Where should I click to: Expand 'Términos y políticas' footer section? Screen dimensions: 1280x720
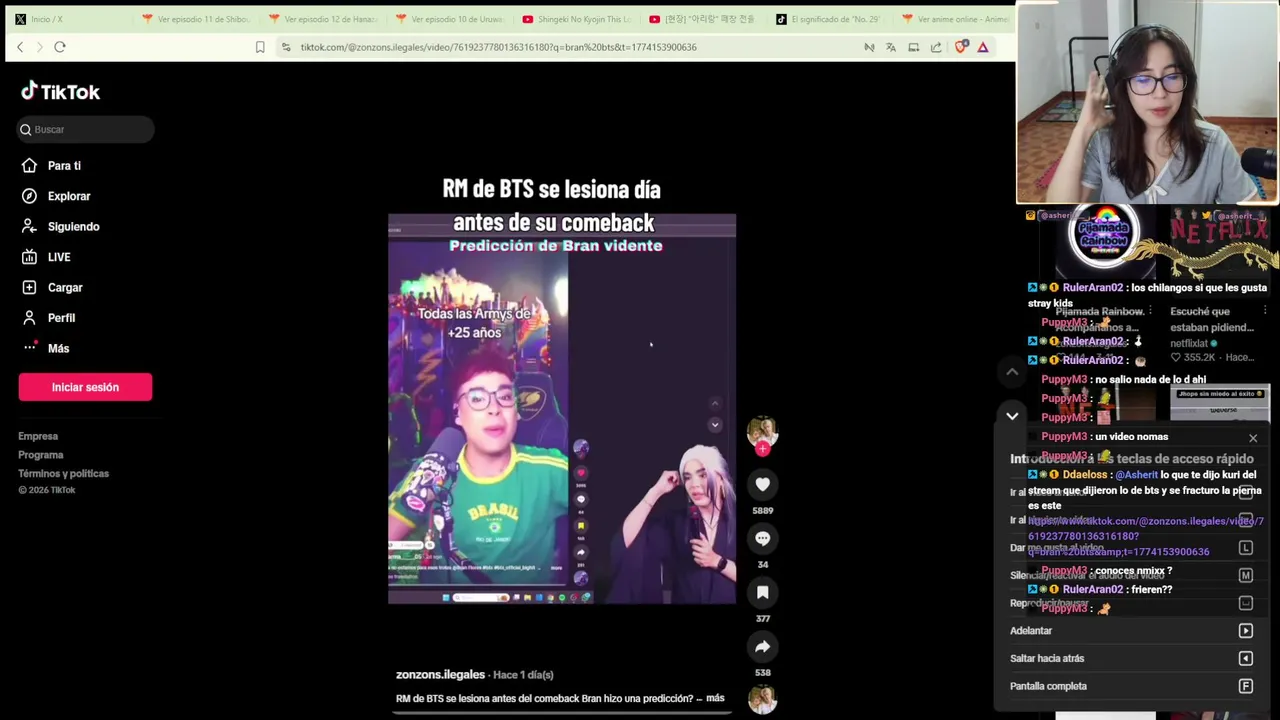(63, 474)
